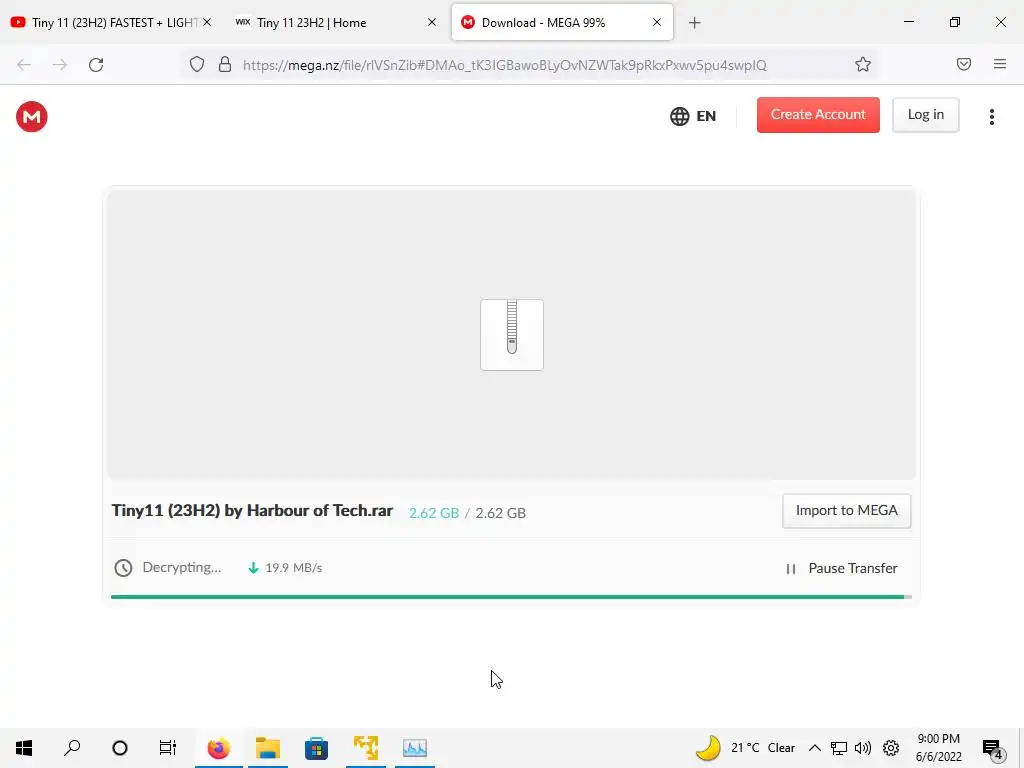Click the MEGA logo icon

[31, 116]
